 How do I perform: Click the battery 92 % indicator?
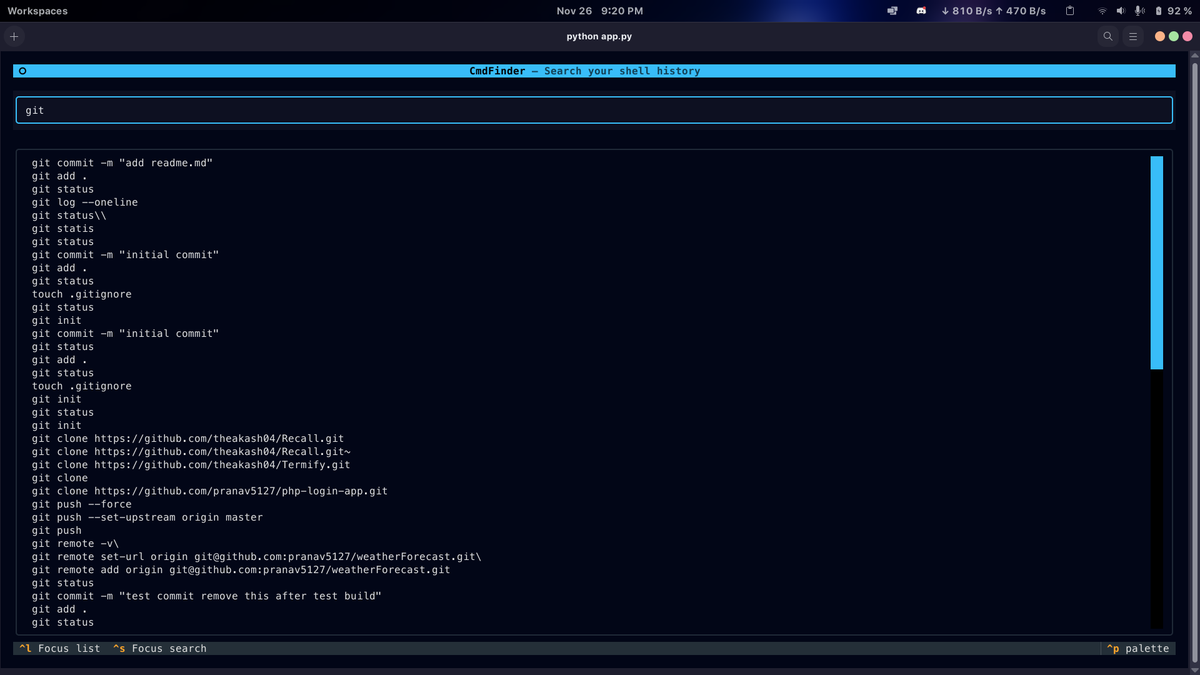click(x=1172, y=11)
